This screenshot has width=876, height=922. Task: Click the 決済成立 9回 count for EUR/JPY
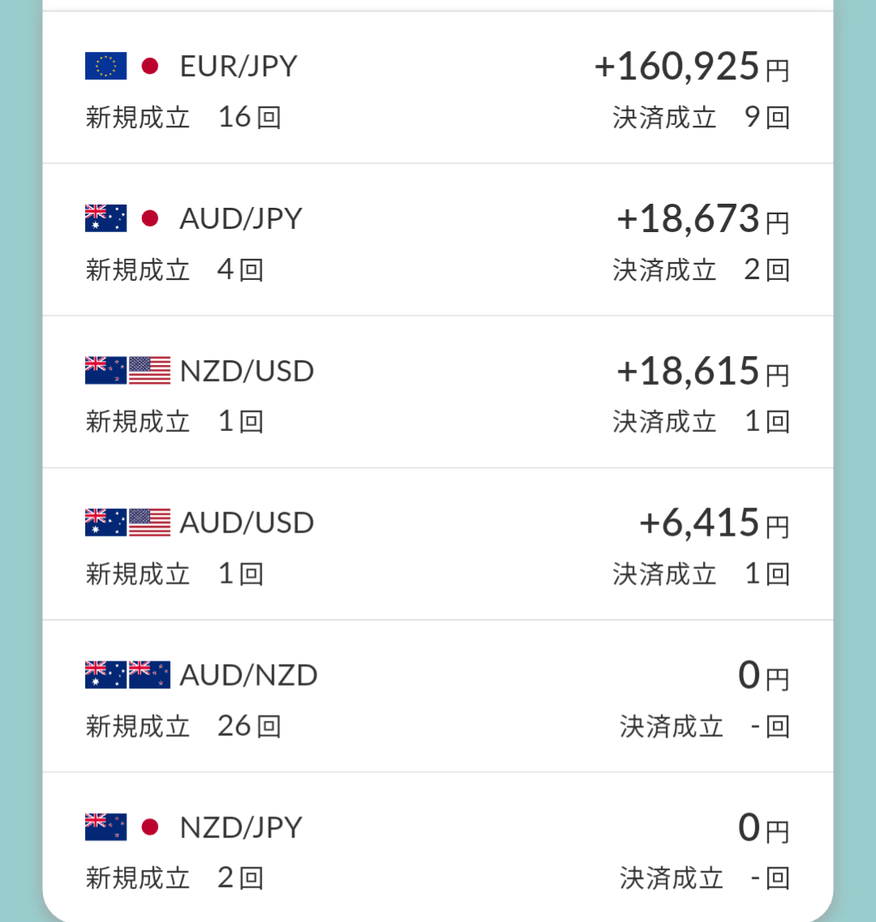point(701,117)
